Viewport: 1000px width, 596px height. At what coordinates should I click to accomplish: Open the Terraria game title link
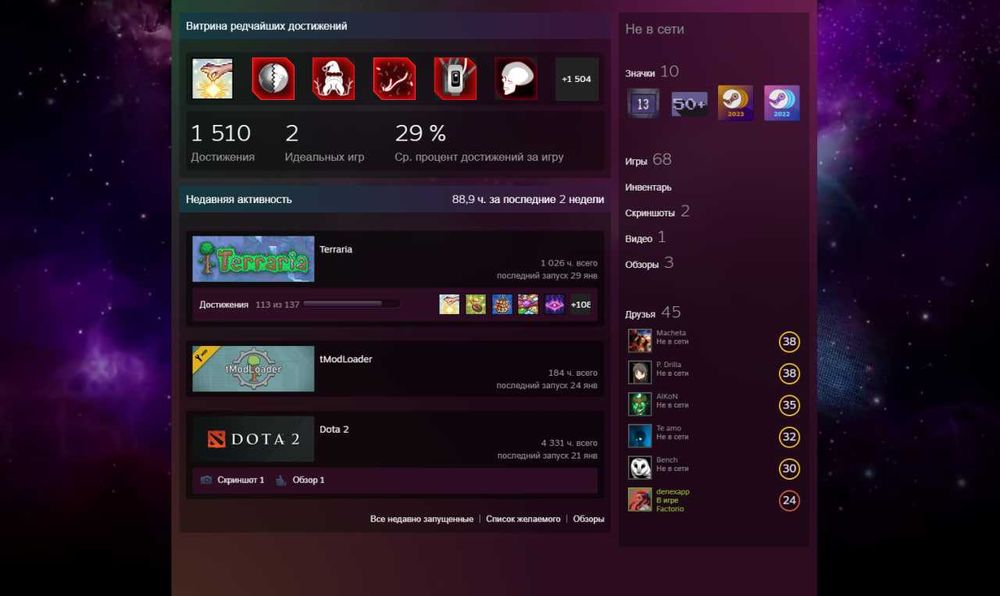pos(336,249)
